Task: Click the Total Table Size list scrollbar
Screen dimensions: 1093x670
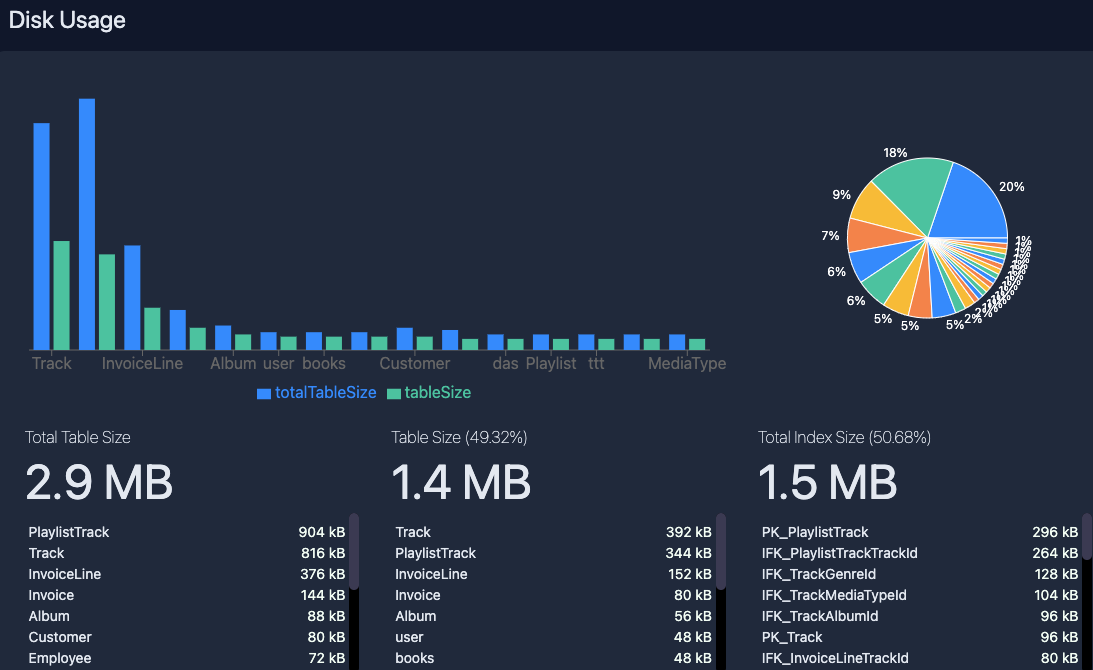Action: pos(354,550)
